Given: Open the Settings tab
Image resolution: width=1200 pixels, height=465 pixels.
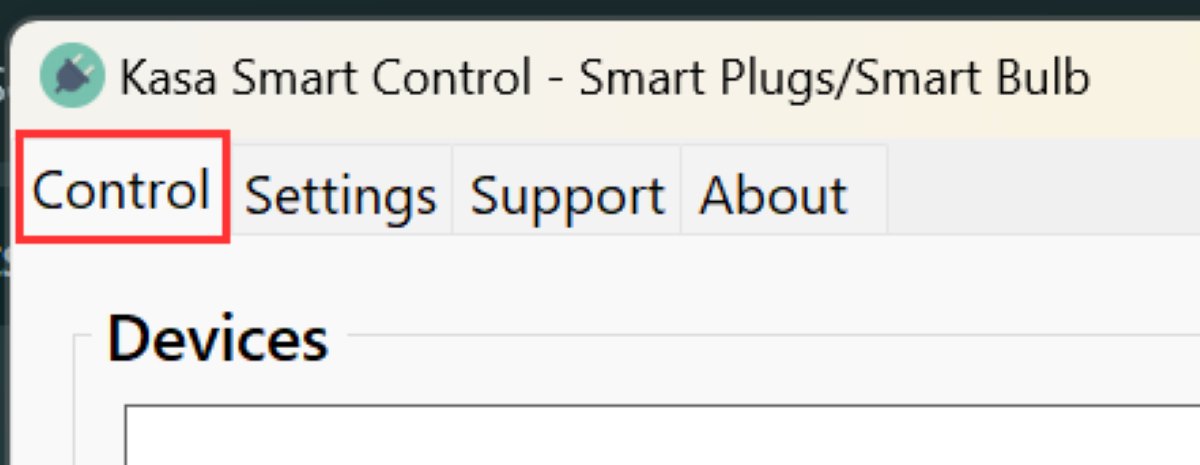Looking at the screenshot, I should click(341, 194).
